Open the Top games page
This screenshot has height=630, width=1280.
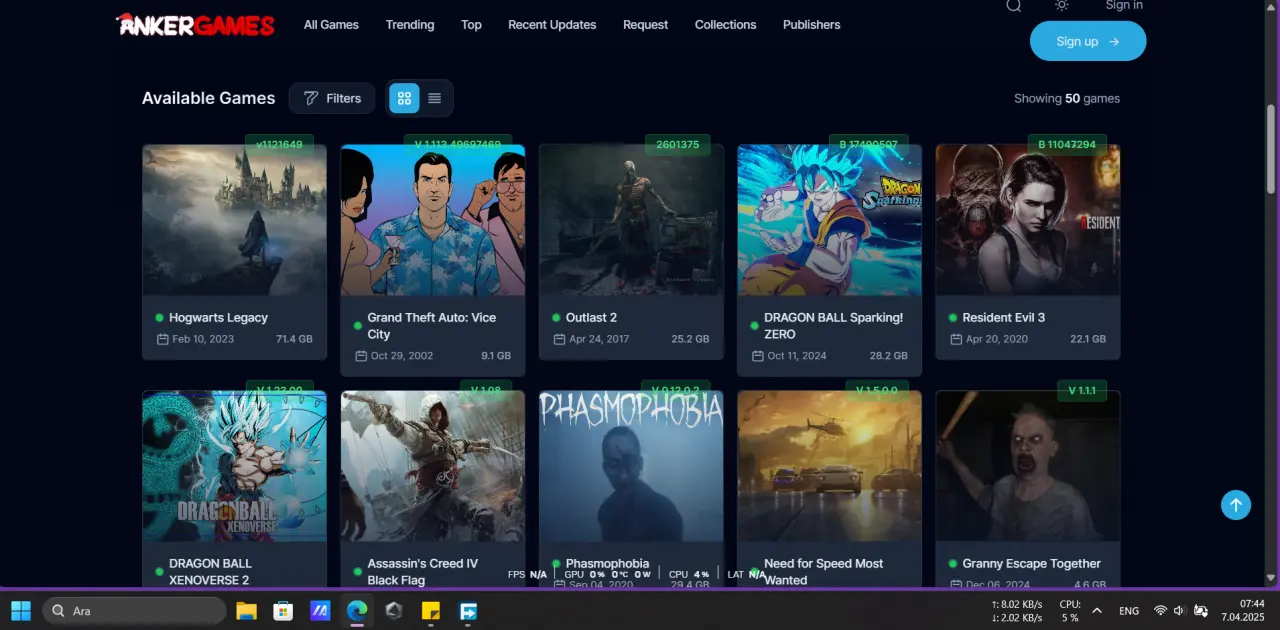pyautogui.click(x=471, y=24)
